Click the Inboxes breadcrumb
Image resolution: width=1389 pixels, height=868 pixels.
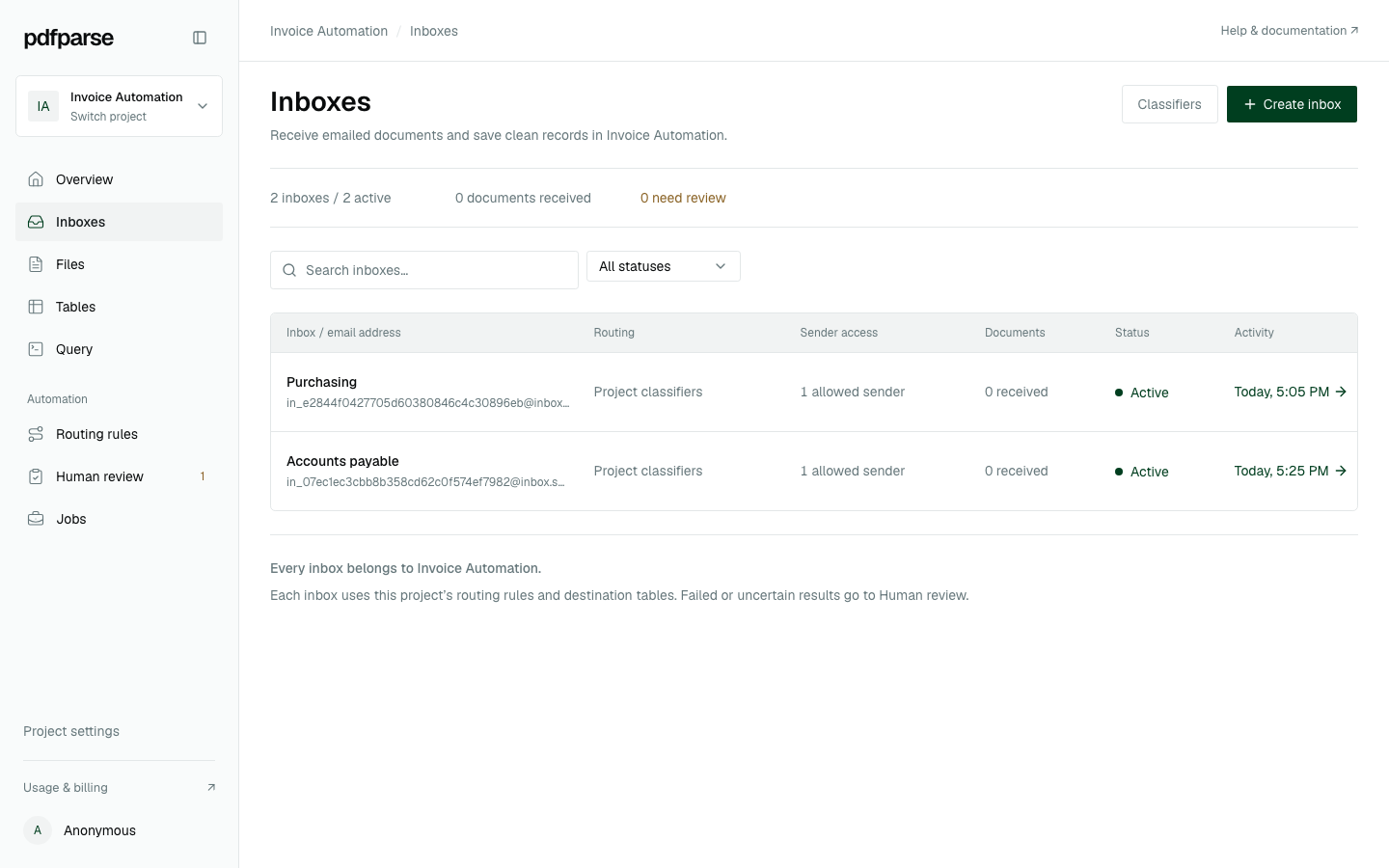click(x=434, y=31)
